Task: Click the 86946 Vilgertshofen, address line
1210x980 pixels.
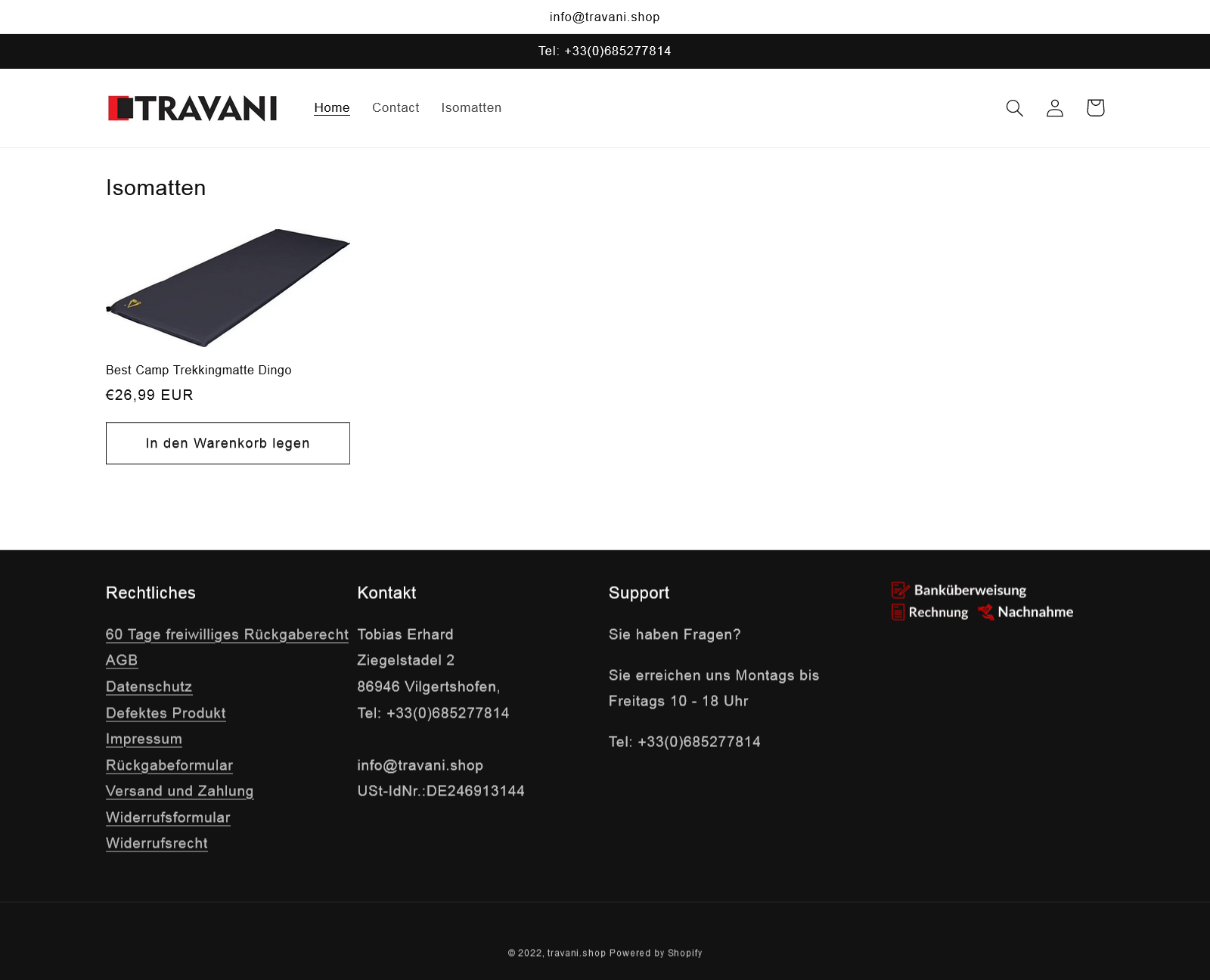Action: [x=428, y=687]
